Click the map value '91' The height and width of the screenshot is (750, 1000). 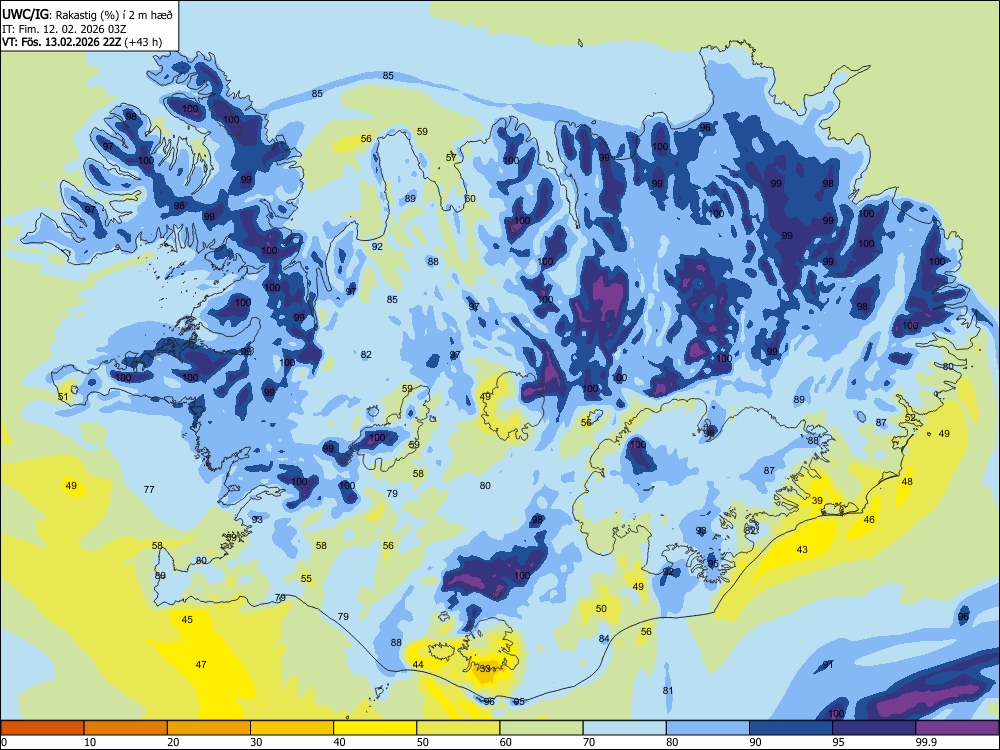point(828,665)
